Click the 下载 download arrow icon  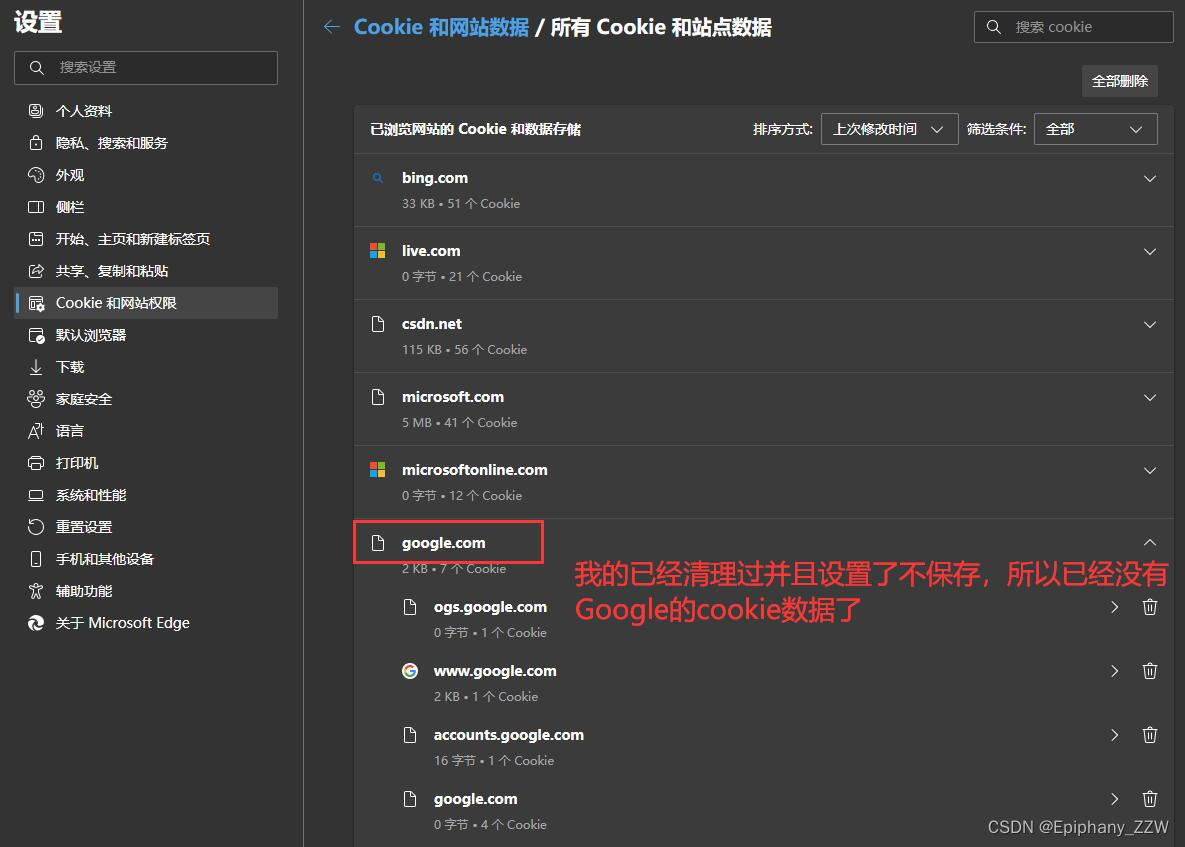click(36, 367)
